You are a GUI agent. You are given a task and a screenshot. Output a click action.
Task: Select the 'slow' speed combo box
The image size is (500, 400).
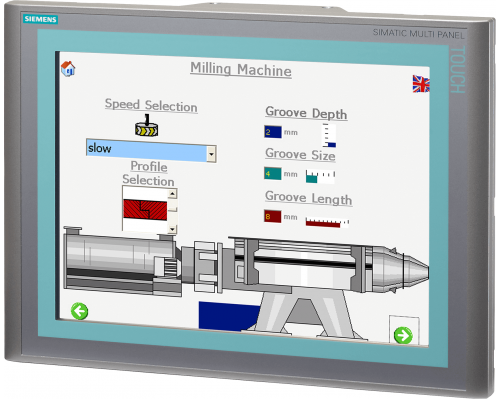[x=151, y=151]
